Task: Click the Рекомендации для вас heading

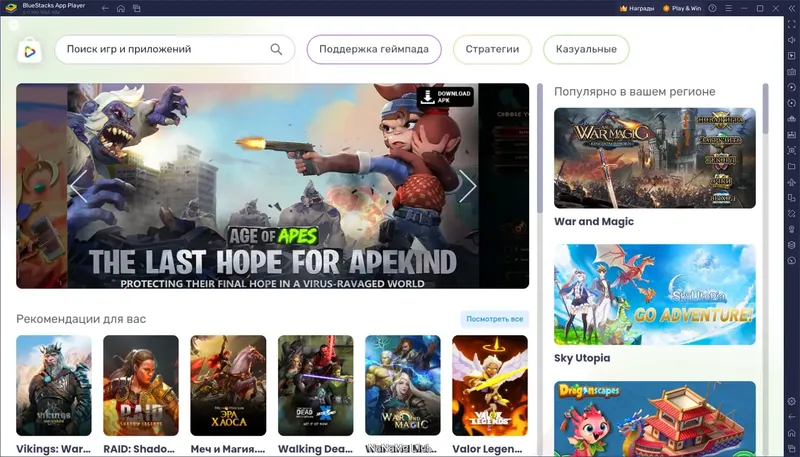Action: coord(81,319)
